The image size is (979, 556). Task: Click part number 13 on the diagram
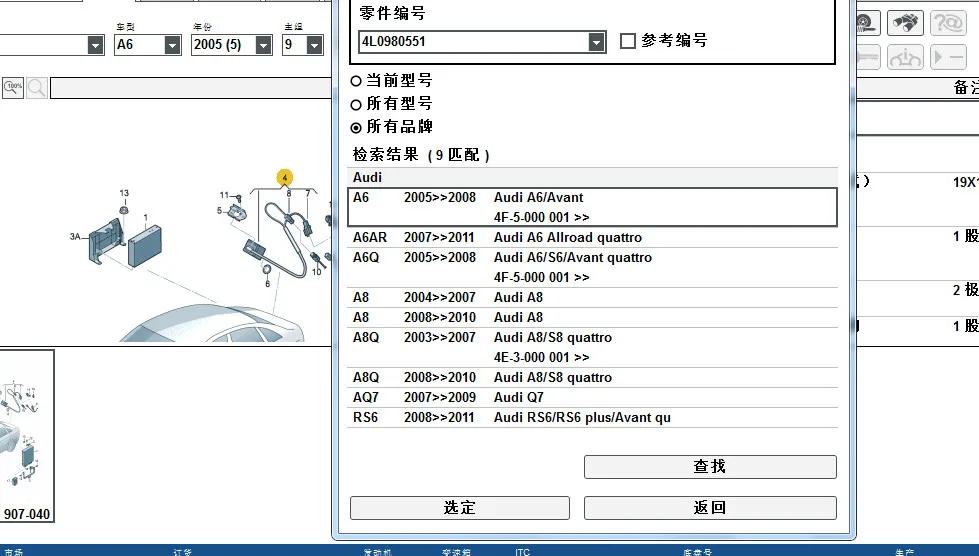124,193
